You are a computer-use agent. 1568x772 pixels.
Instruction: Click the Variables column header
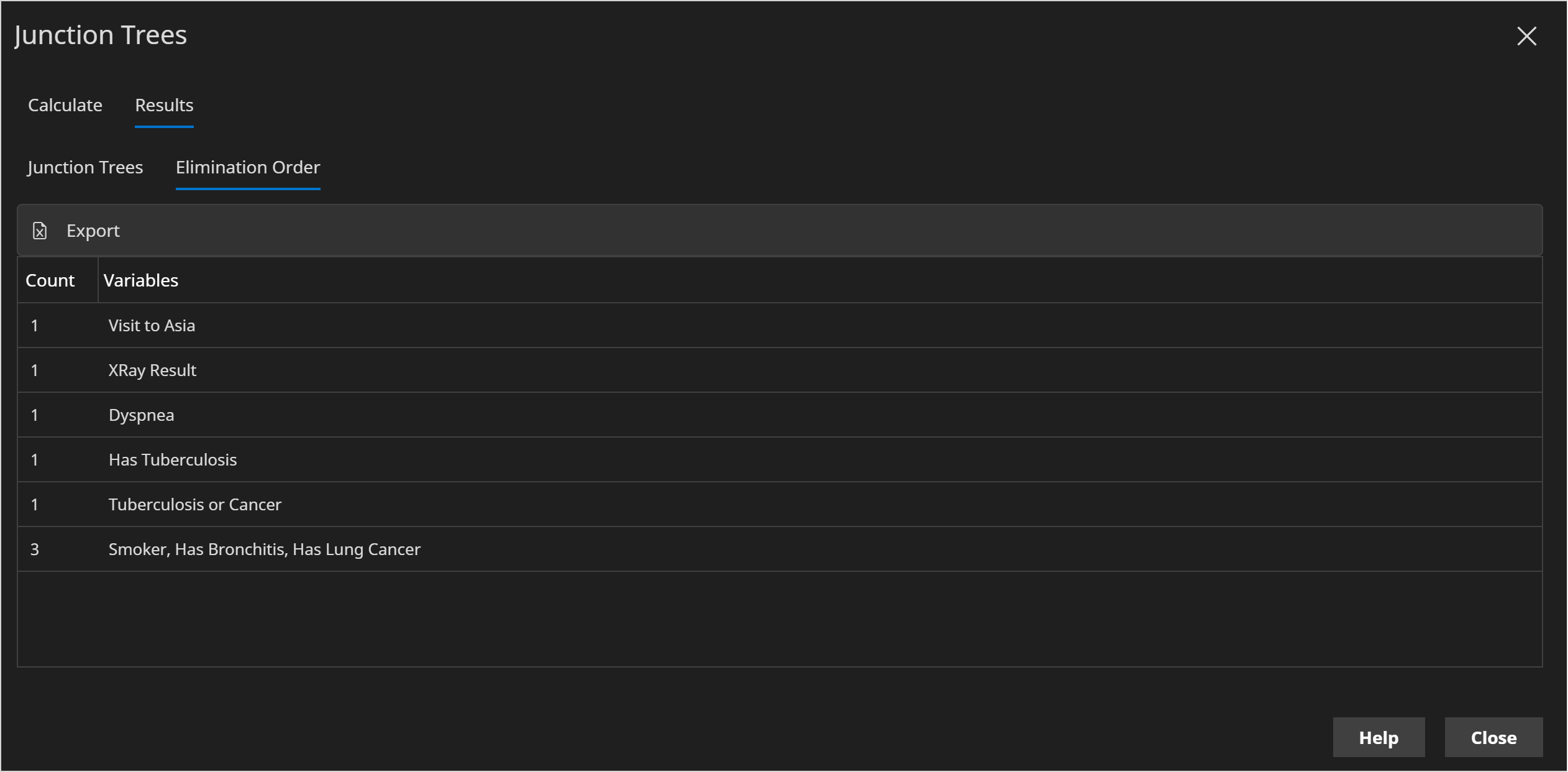tap(141, 280)
